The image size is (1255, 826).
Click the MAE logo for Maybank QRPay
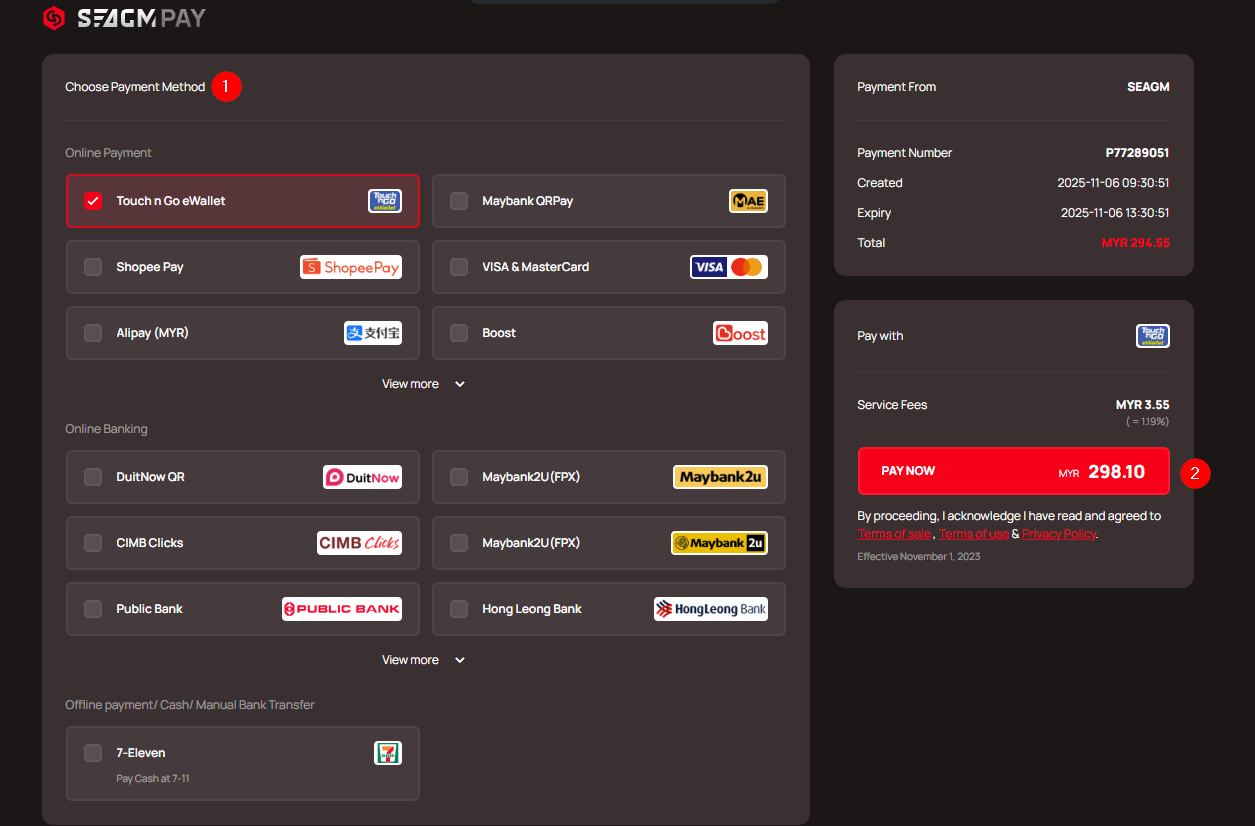pyautogui.click(x=748, y=201)
